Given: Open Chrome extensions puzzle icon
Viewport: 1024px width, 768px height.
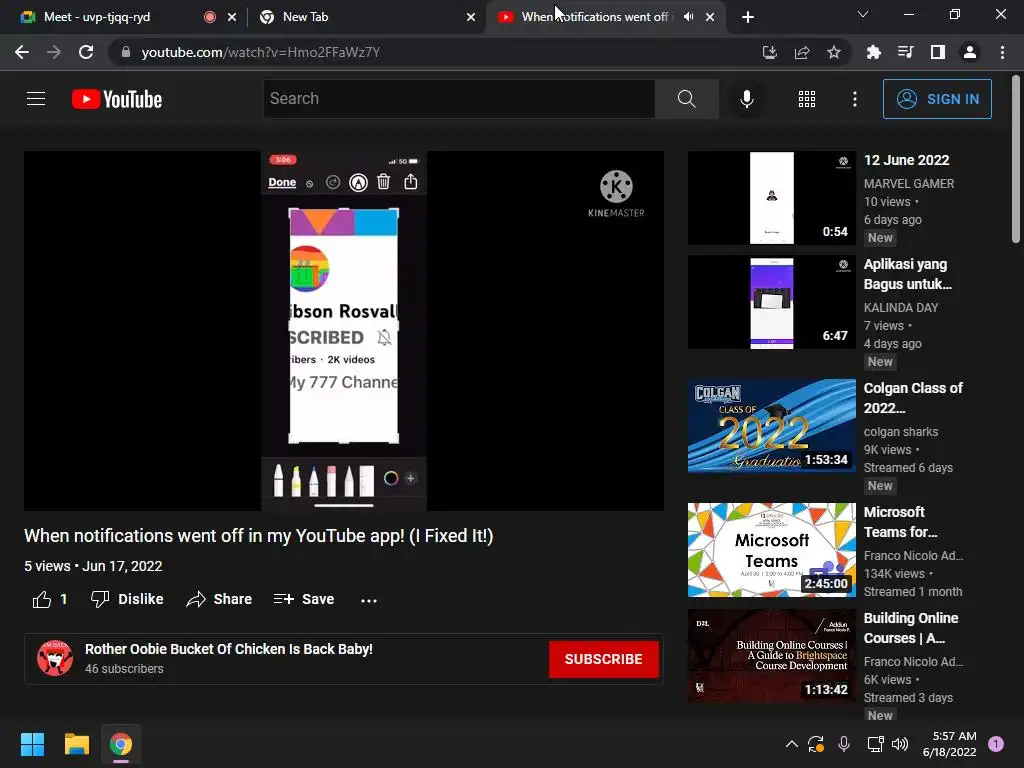Looking at the screenshot, I should 873,52.
